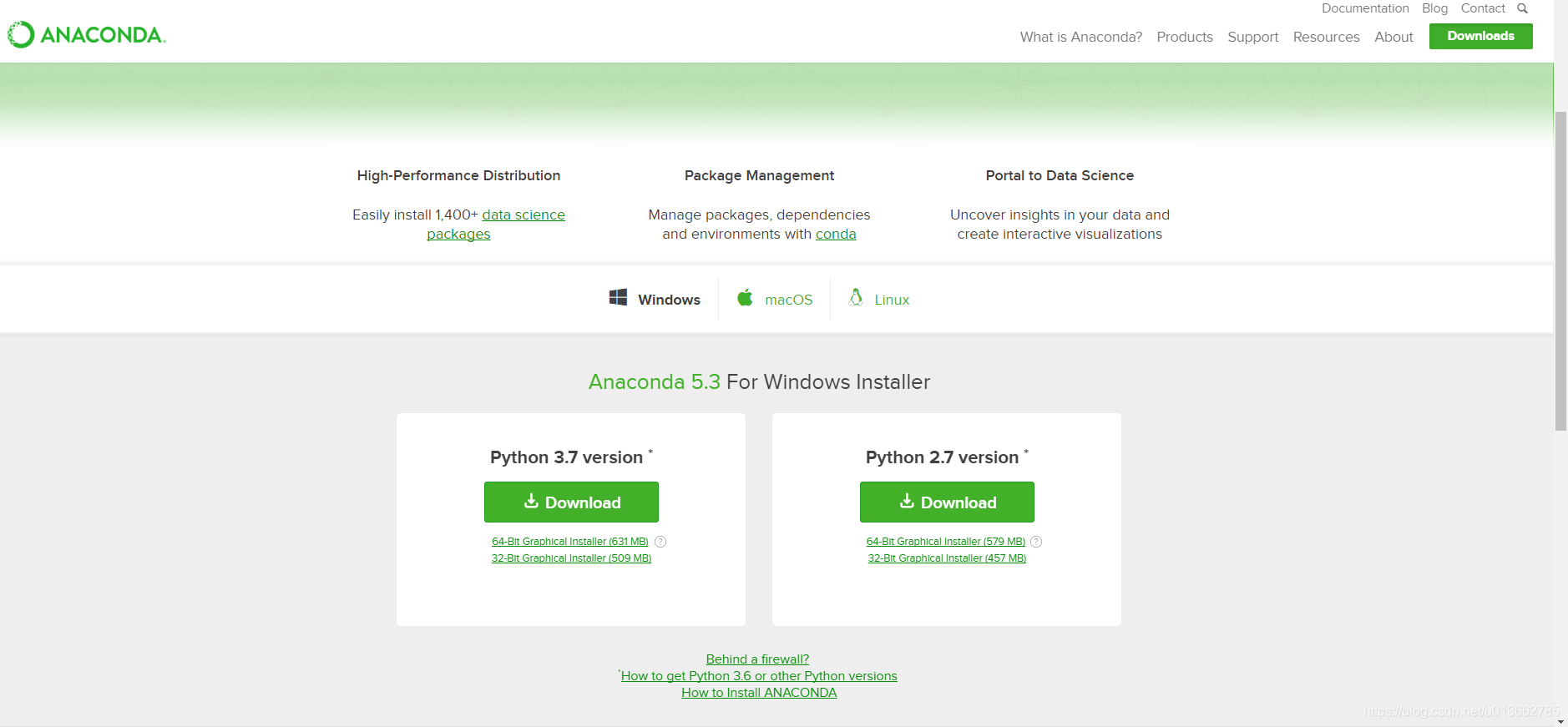
Task: Click the page vertical scrollbar thumb
Action: tap(1560, 270)
